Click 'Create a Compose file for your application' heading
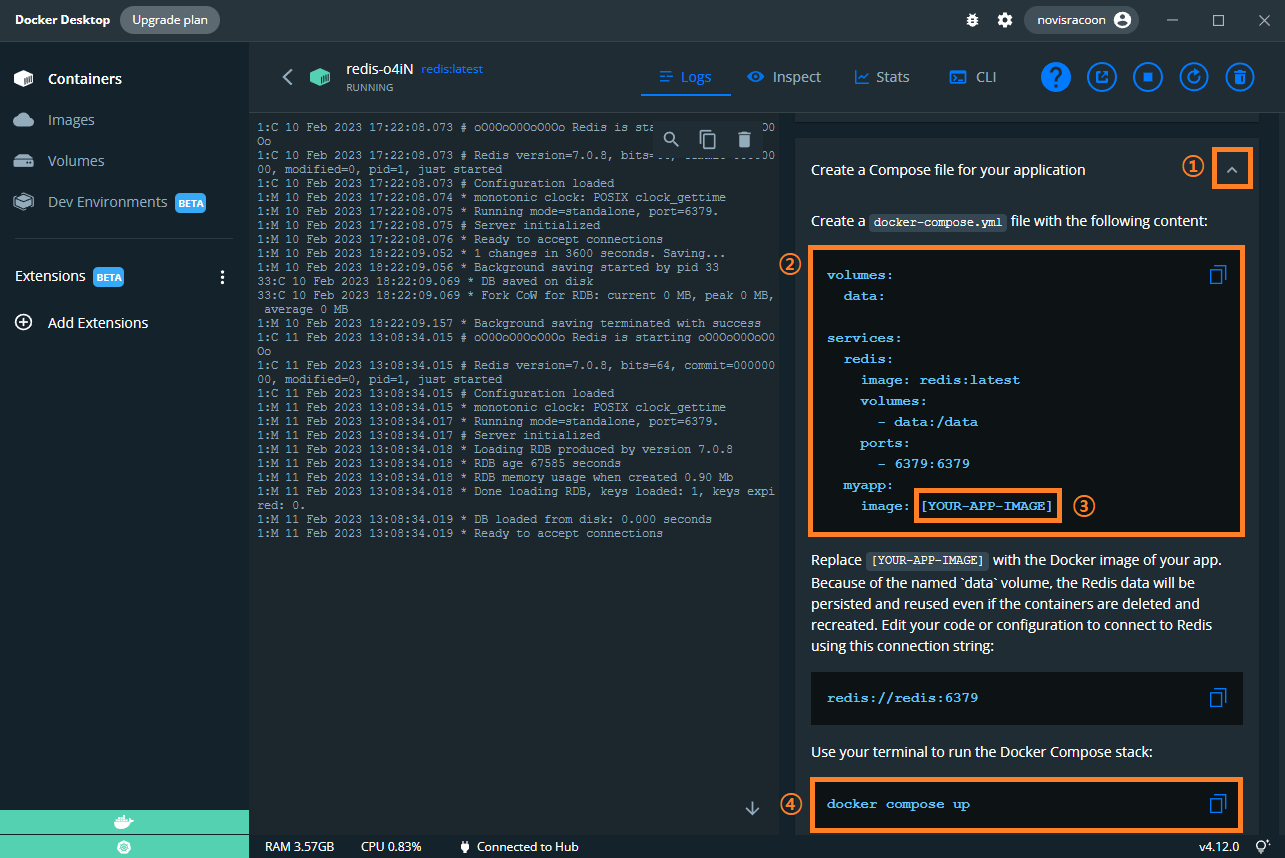 click(948, 170)
